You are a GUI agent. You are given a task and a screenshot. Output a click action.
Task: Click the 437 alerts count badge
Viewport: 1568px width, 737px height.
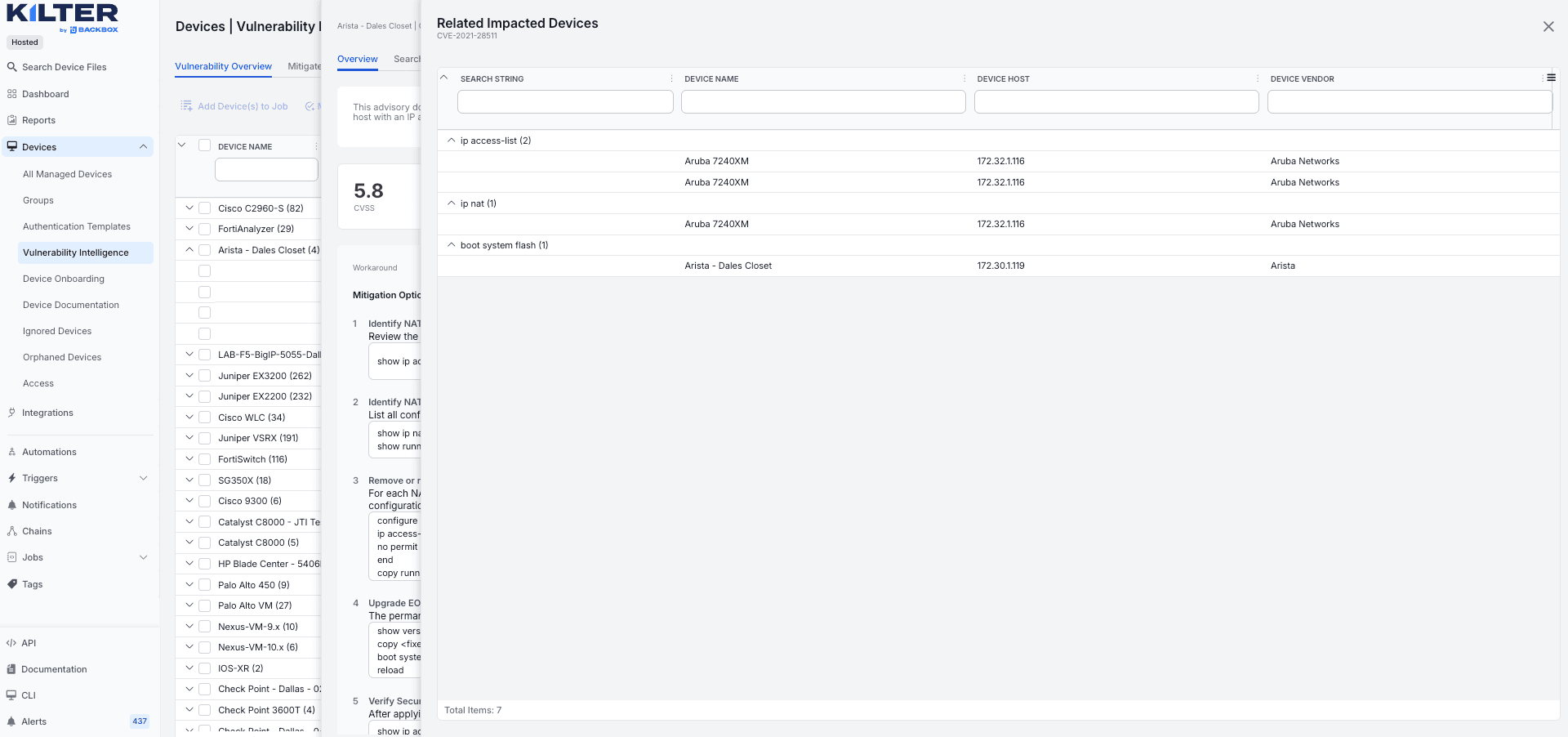click(x=140, y=721)
